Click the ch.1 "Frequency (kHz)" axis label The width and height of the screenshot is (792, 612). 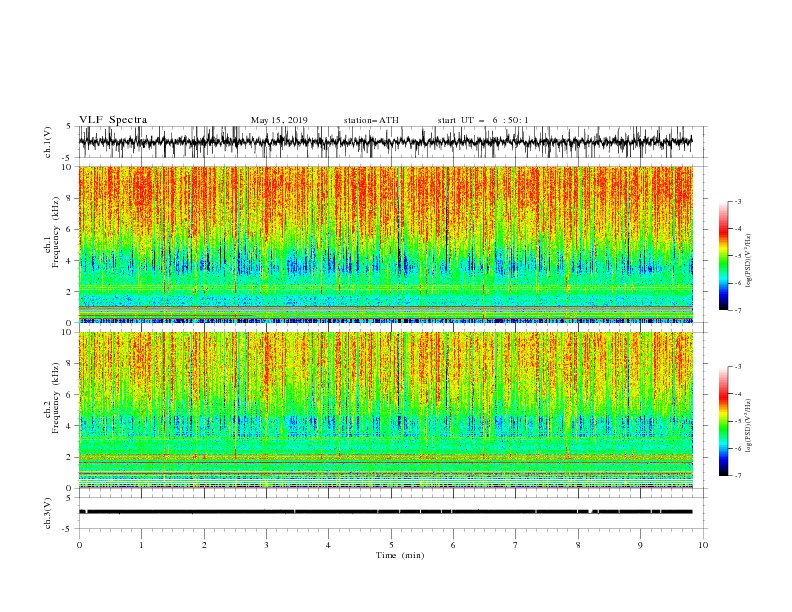(56, 231)
